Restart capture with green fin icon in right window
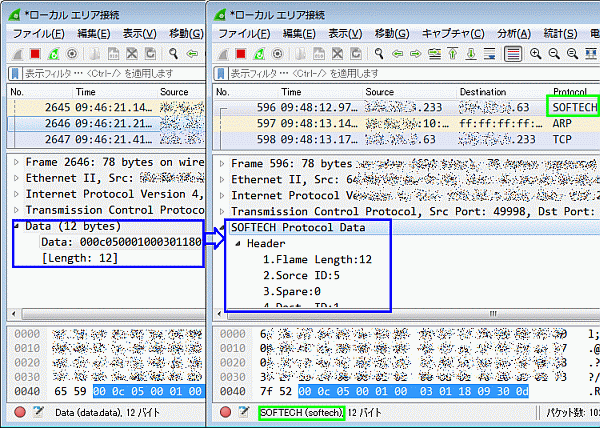Viewport: 600px width, 428px height. pyautogui.click(x=256, y=54)
